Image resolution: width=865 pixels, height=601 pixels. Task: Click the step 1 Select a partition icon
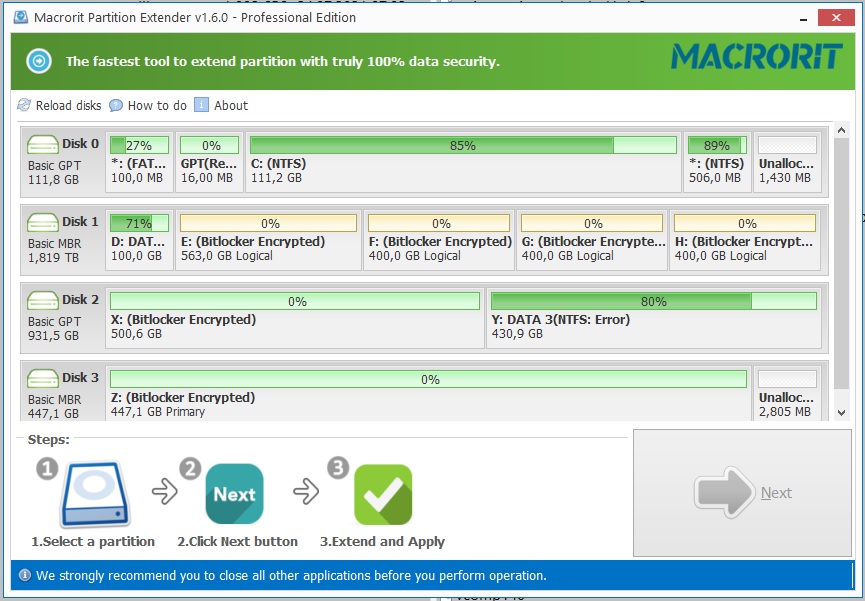(93, 495)
